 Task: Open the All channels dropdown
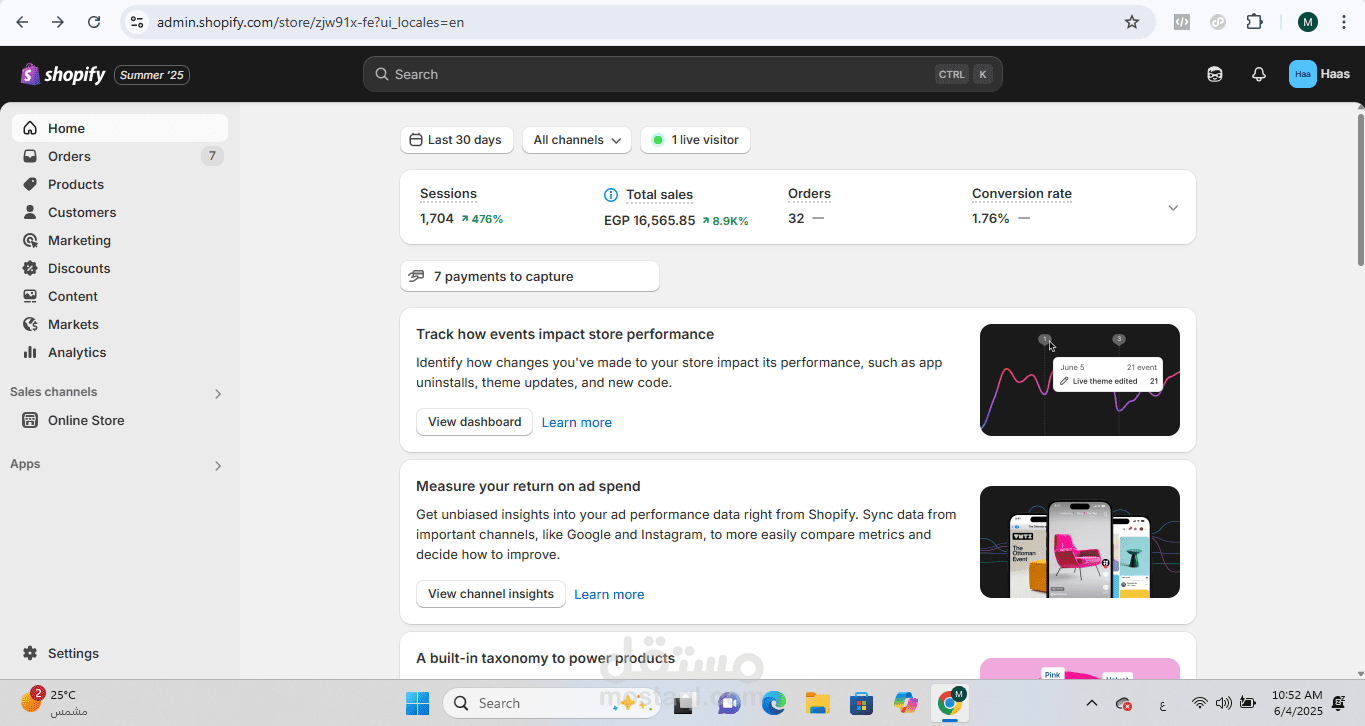click(x=576, y=140)
